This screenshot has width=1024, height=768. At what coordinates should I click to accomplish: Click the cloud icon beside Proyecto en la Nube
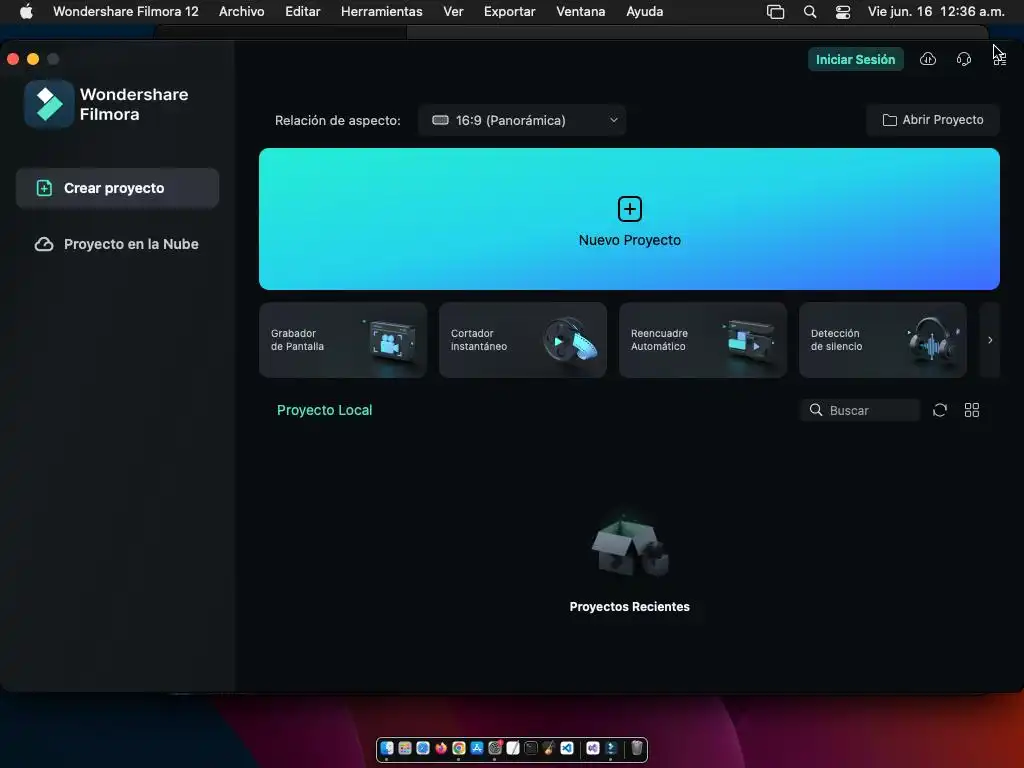(x=44, y=244)
